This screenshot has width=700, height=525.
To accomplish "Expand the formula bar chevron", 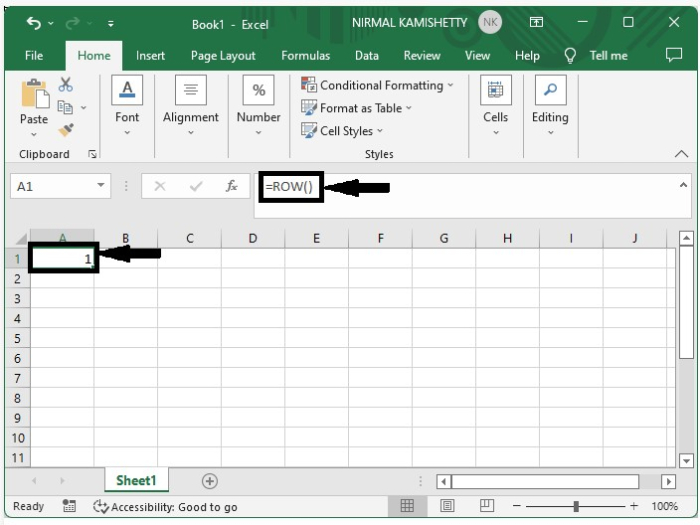I will point(683,185).
